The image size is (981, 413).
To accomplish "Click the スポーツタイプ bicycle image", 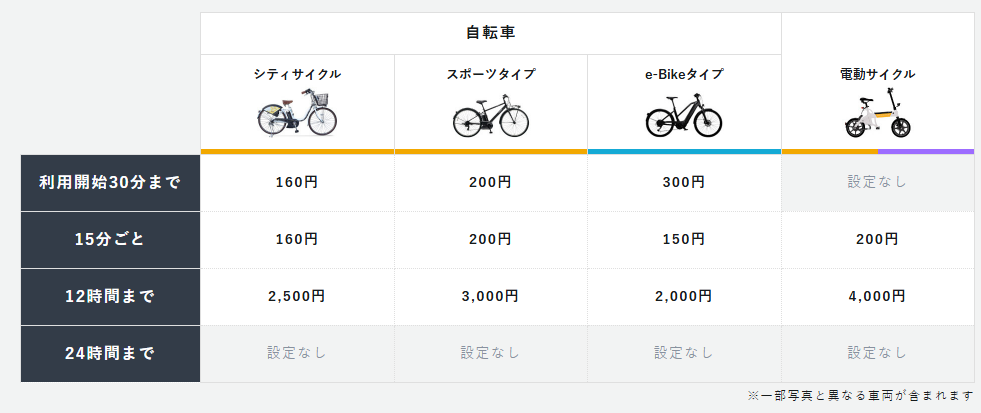I will [490, 116].
